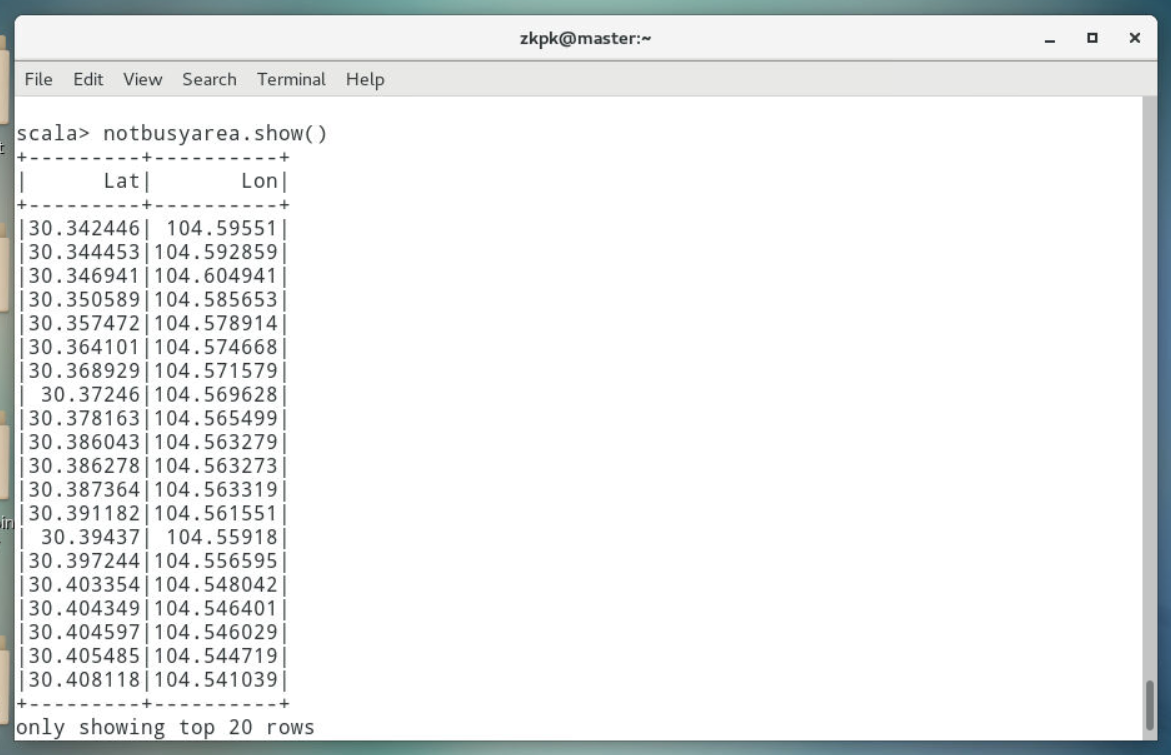This screenshot has height=755, width=1171.
Task: Open the Help menu
Action: pyautogui.click(x=365, y=79)
